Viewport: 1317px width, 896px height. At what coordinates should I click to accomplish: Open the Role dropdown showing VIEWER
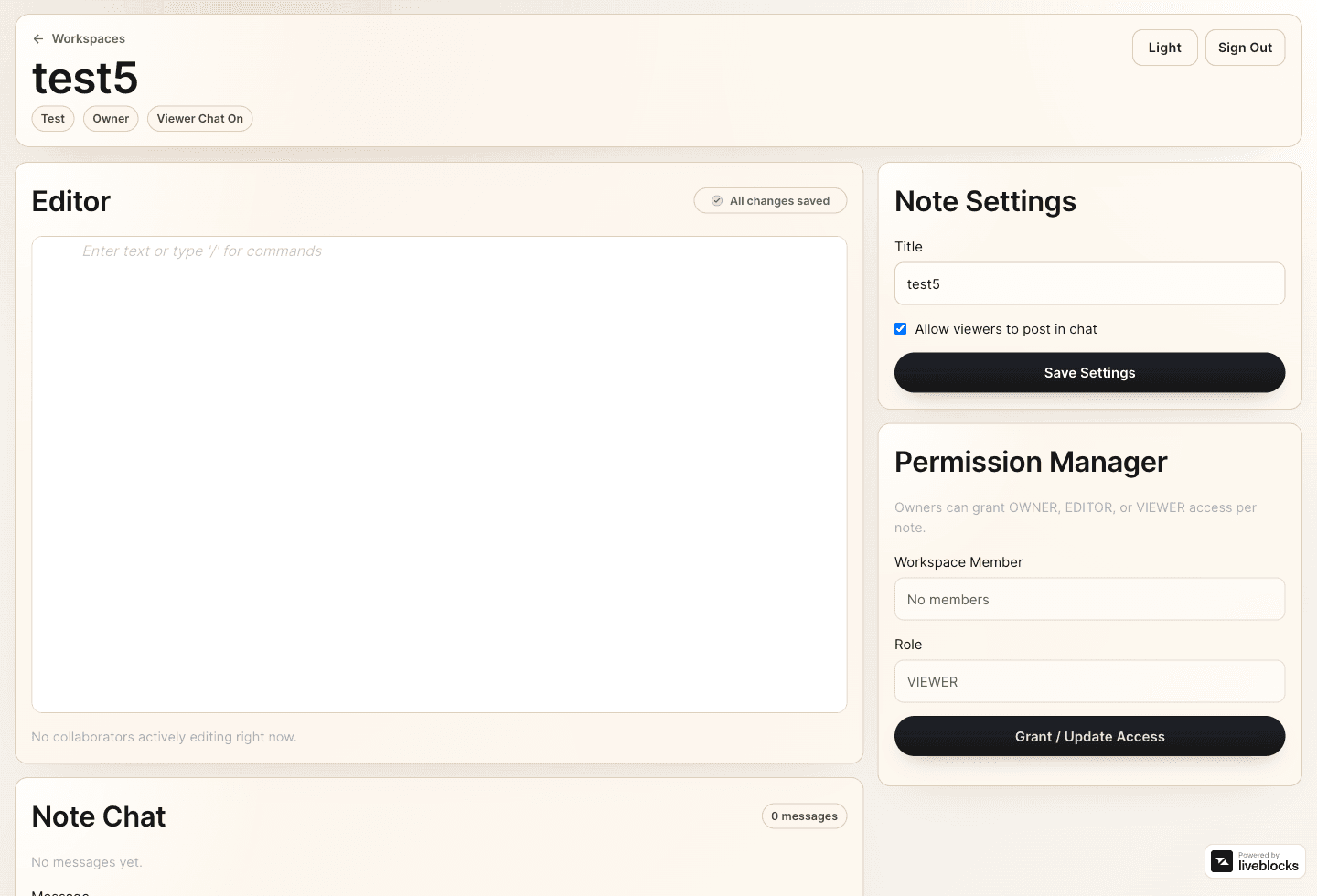(1089, 681)
